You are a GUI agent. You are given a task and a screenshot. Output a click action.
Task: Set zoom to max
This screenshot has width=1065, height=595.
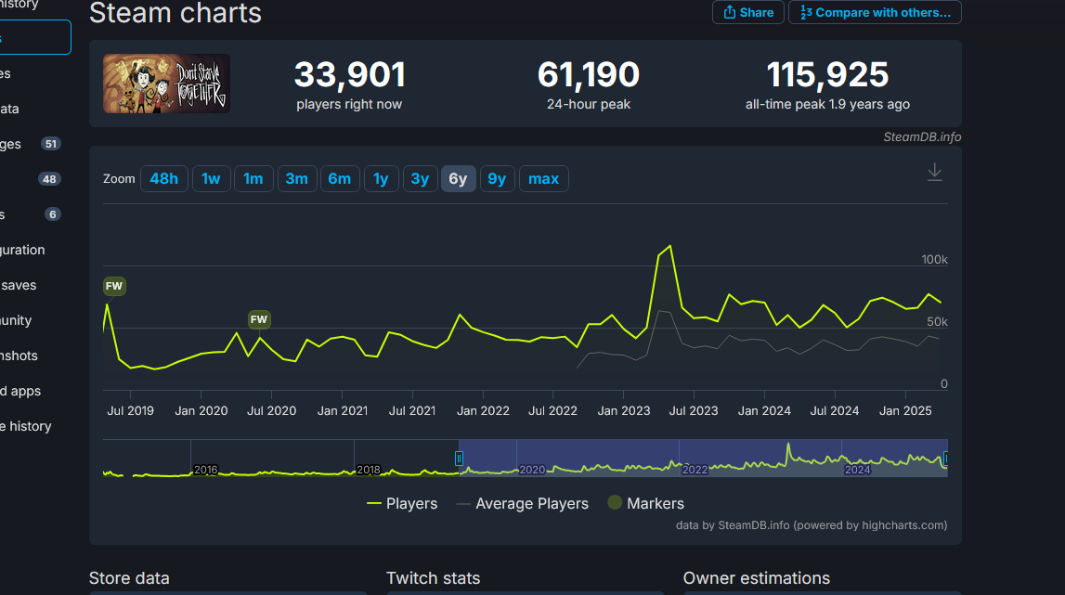[543, 179]
